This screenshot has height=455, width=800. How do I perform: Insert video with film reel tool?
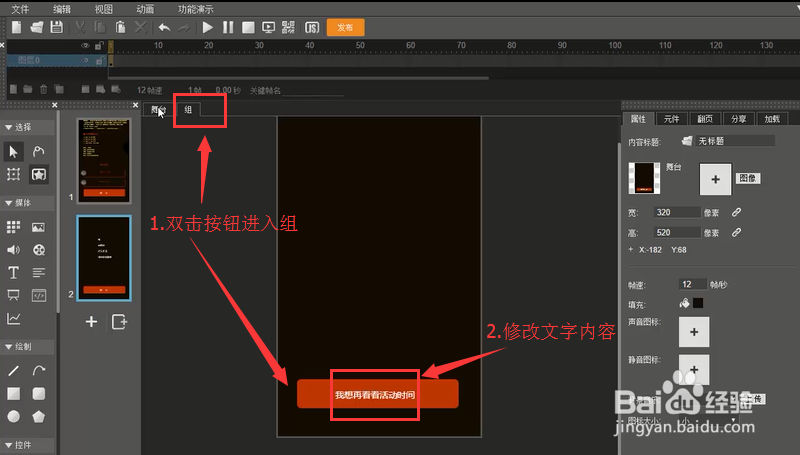(39, 250)
